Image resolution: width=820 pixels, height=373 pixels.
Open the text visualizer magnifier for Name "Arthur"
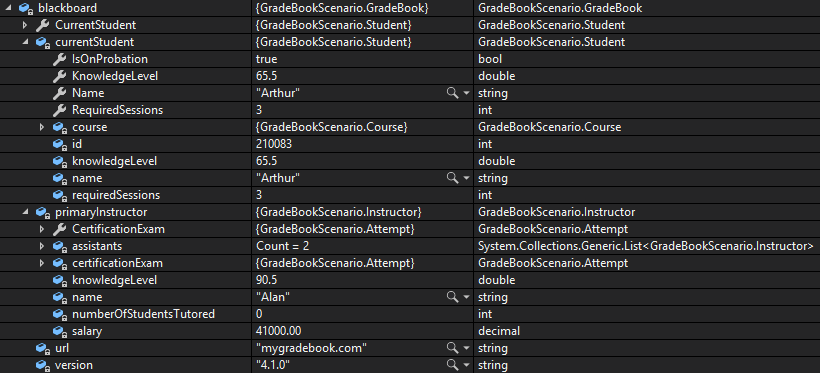click(452, 93)
